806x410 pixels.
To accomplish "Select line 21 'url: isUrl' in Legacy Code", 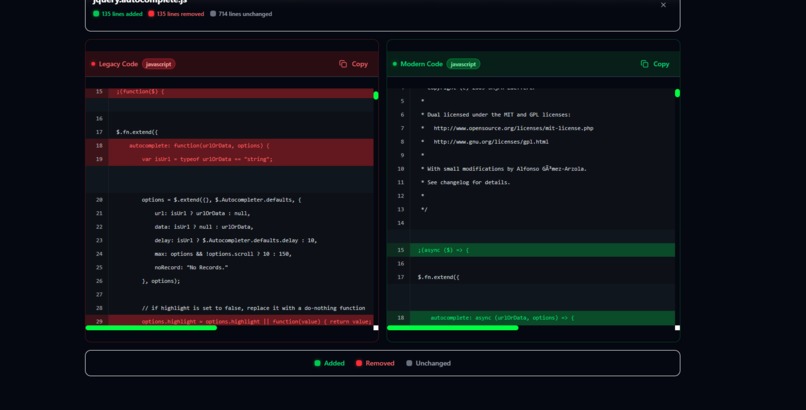I will [229, 213].
